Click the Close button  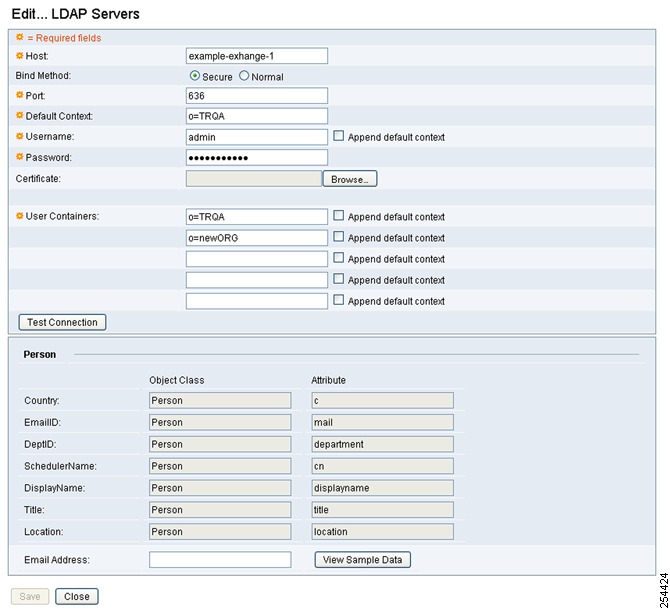click(77, 596)
